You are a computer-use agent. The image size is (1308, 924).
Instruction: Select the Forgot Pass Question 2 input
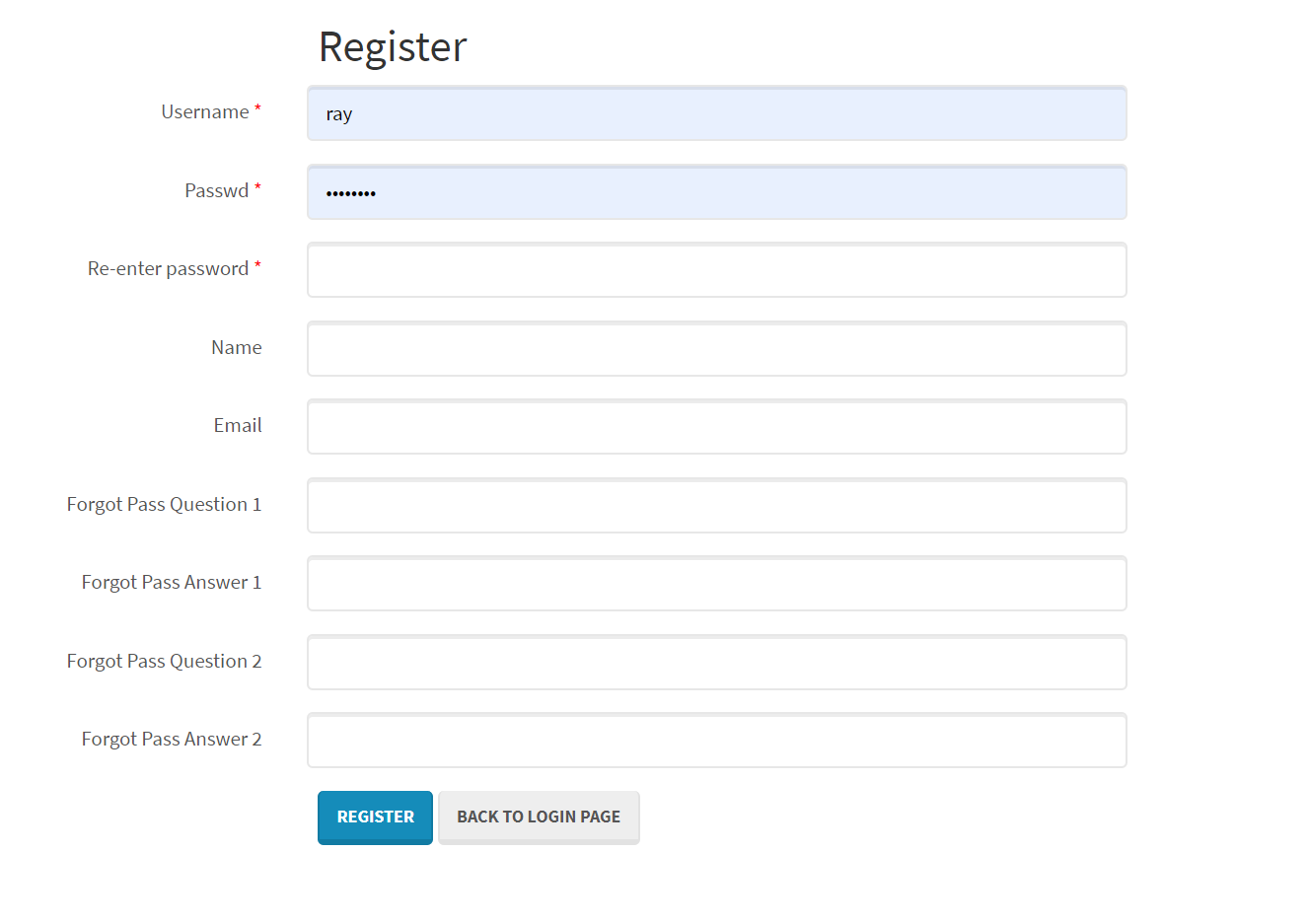[x=717, y=663]
